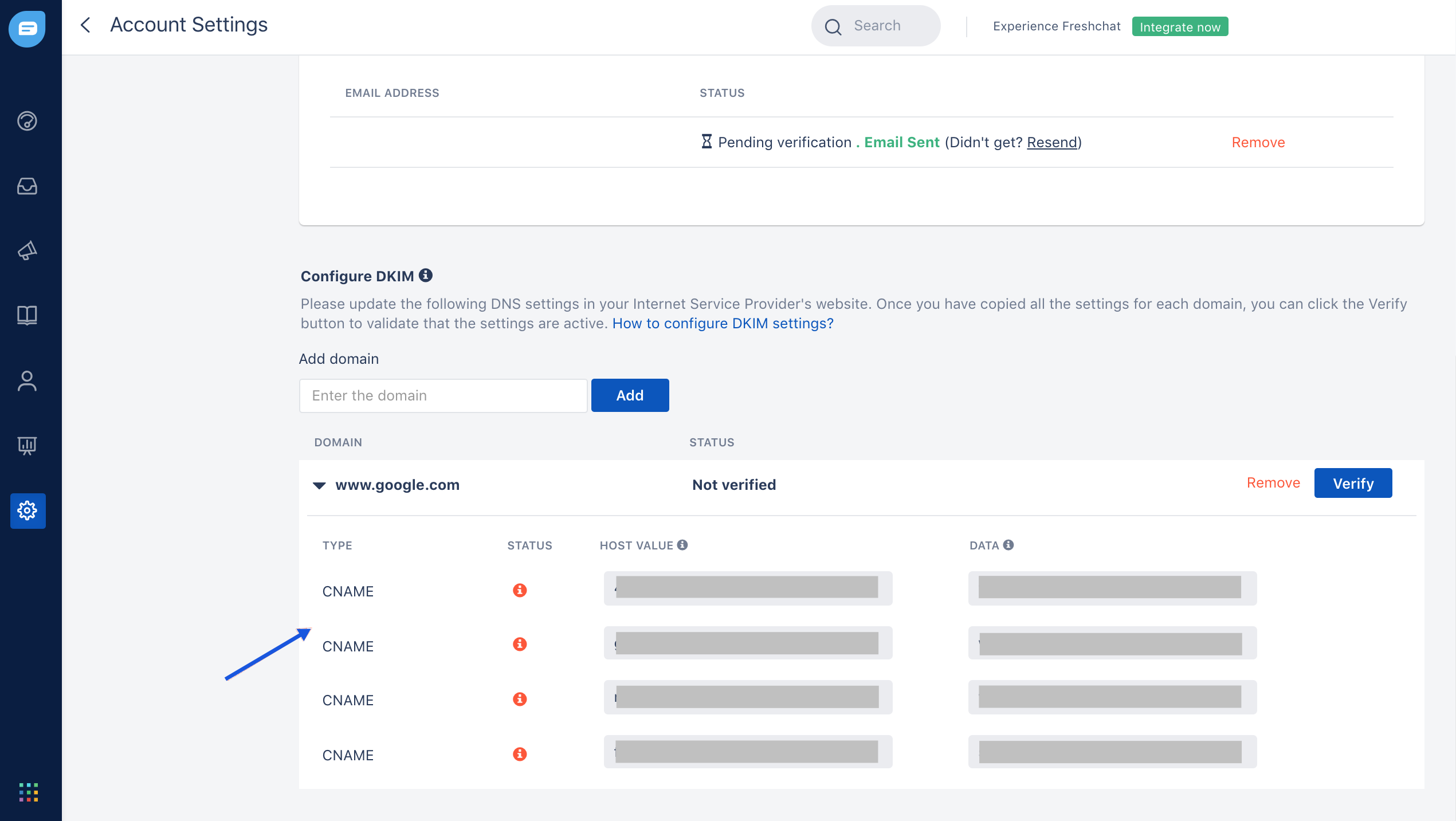Open the dashboard gauge icon in sidebar

(x=27, y=121)
